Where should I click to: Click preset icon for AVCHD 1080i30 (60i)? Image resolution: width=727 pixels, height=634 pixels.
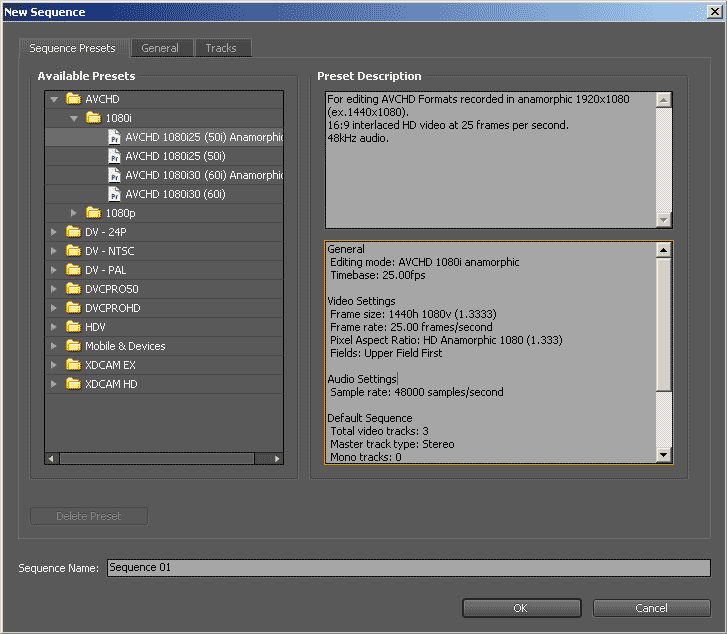[x=114, y=194]
